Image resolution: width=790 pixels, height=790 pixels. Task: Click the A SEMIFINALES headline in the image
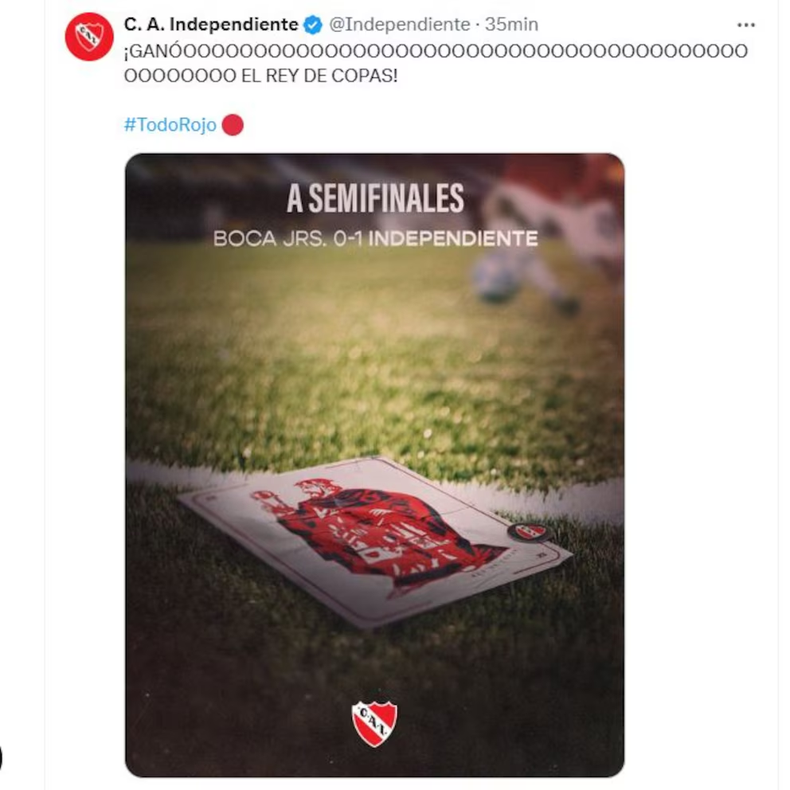[x=375, y=199]
